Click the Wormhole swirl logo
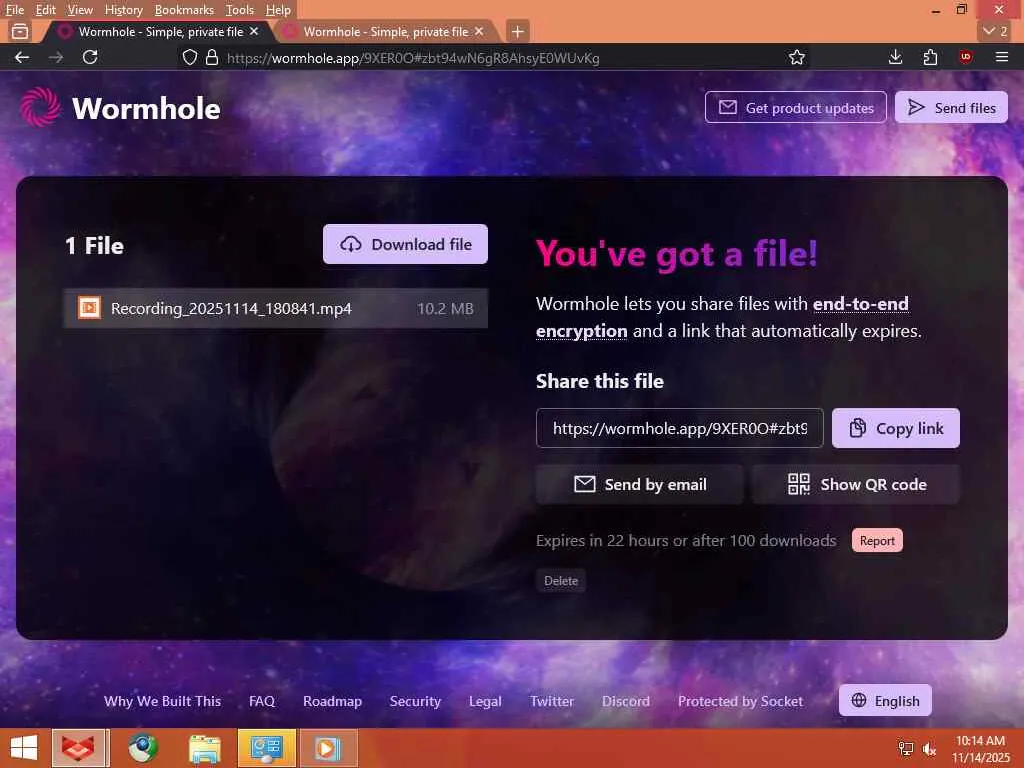 tap(40, 107)
